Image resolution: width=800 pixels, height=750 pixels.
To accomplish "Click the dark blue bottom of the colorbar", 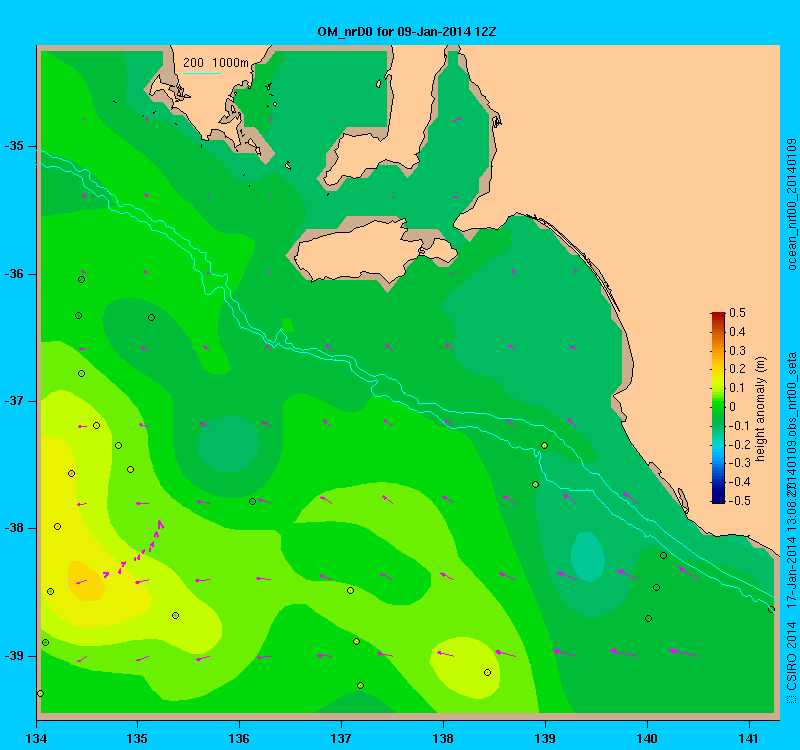I will click(x=718, y=498).
